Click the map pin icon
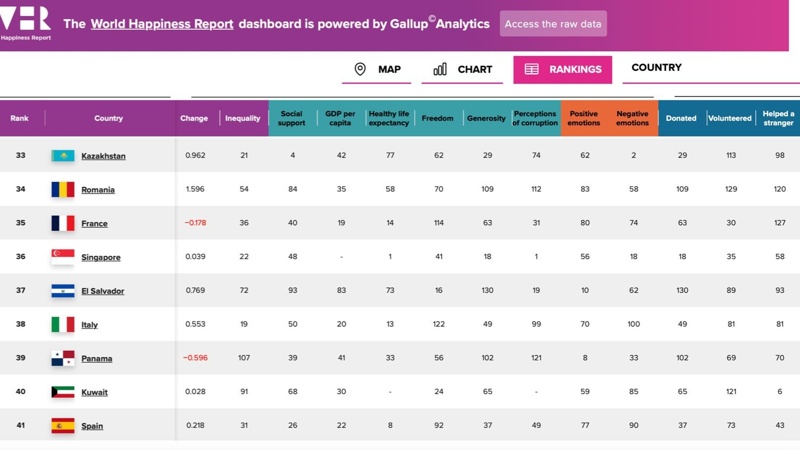The height and width of the screenshot is (450, 800). (360, 69)
